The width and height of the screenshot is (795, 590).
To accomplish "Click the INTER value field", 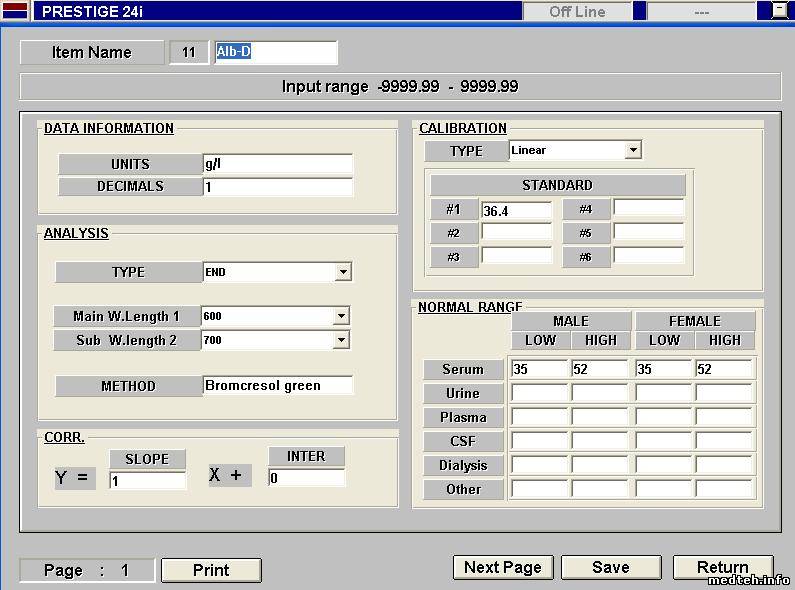I will [306, 478].
